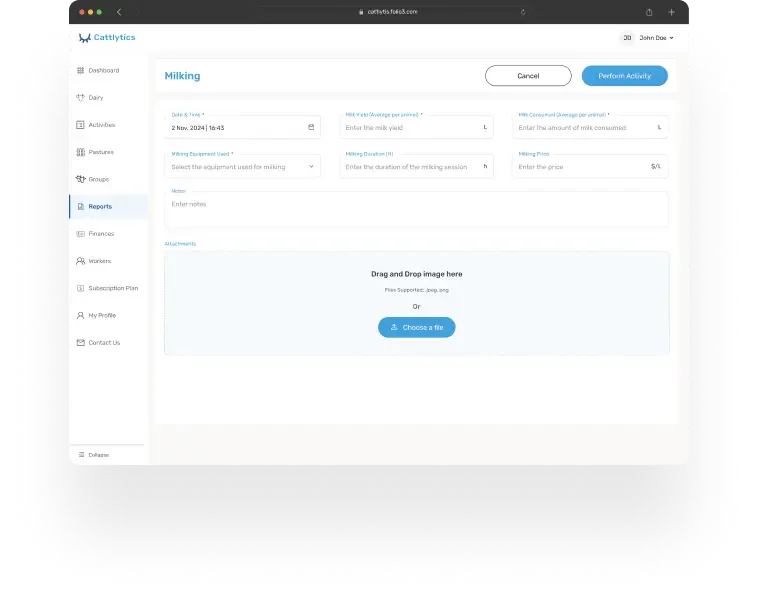Focus the Milk Yield input field
The width and height of the screenshot is (758, 602).
(x=416, y=127)
